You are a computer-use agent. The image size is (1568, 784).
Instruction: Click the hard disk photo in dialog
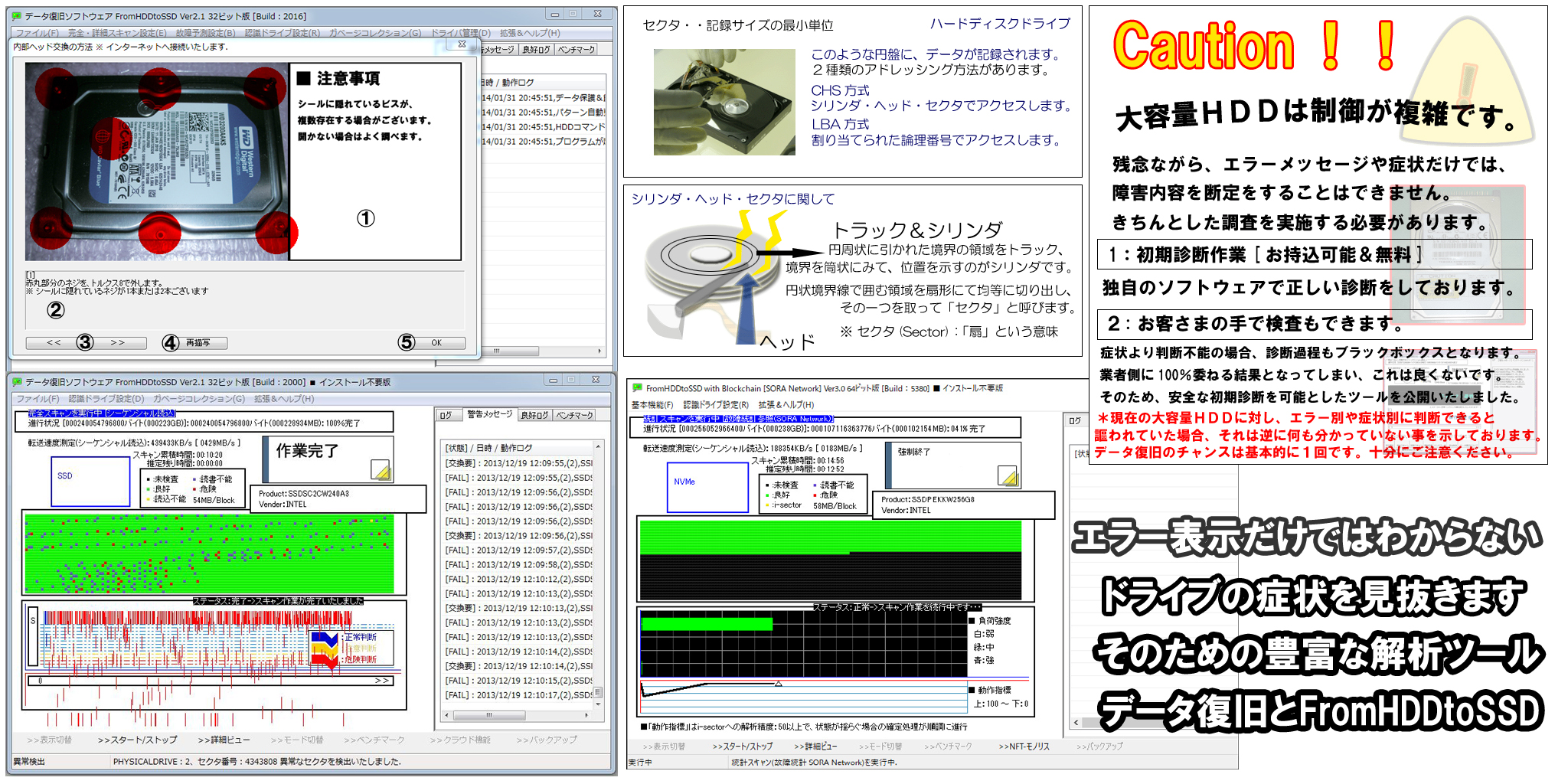[x=157, y=162]
